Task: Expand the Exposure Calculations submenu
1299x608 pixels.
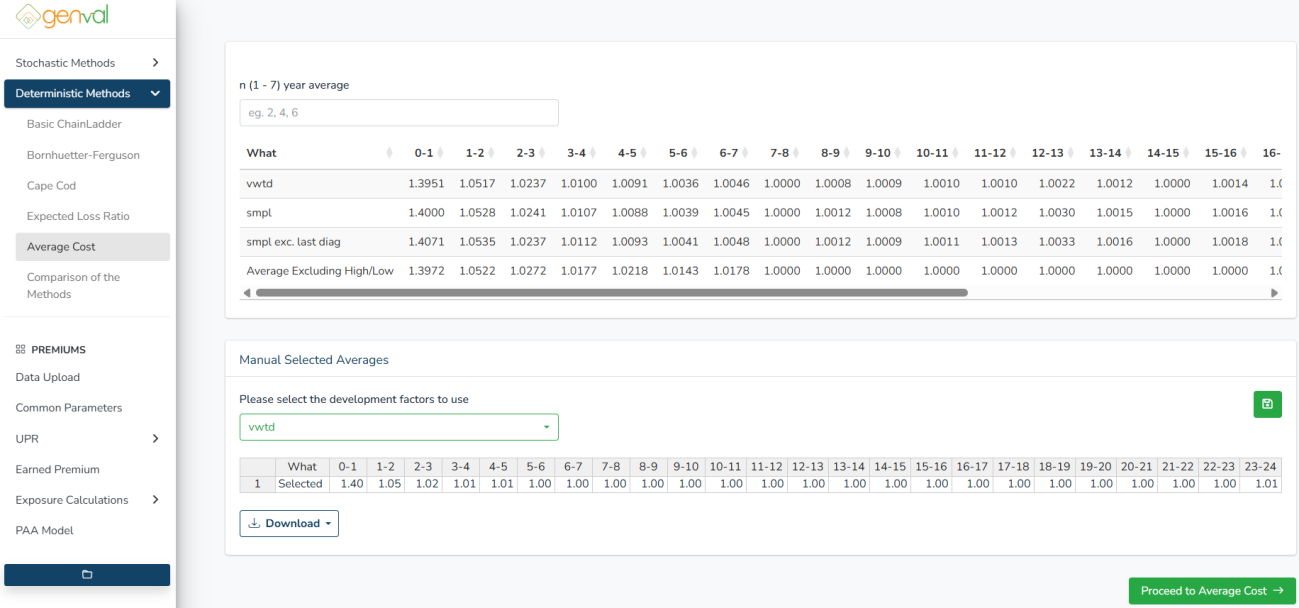Action: coord(87,500)
